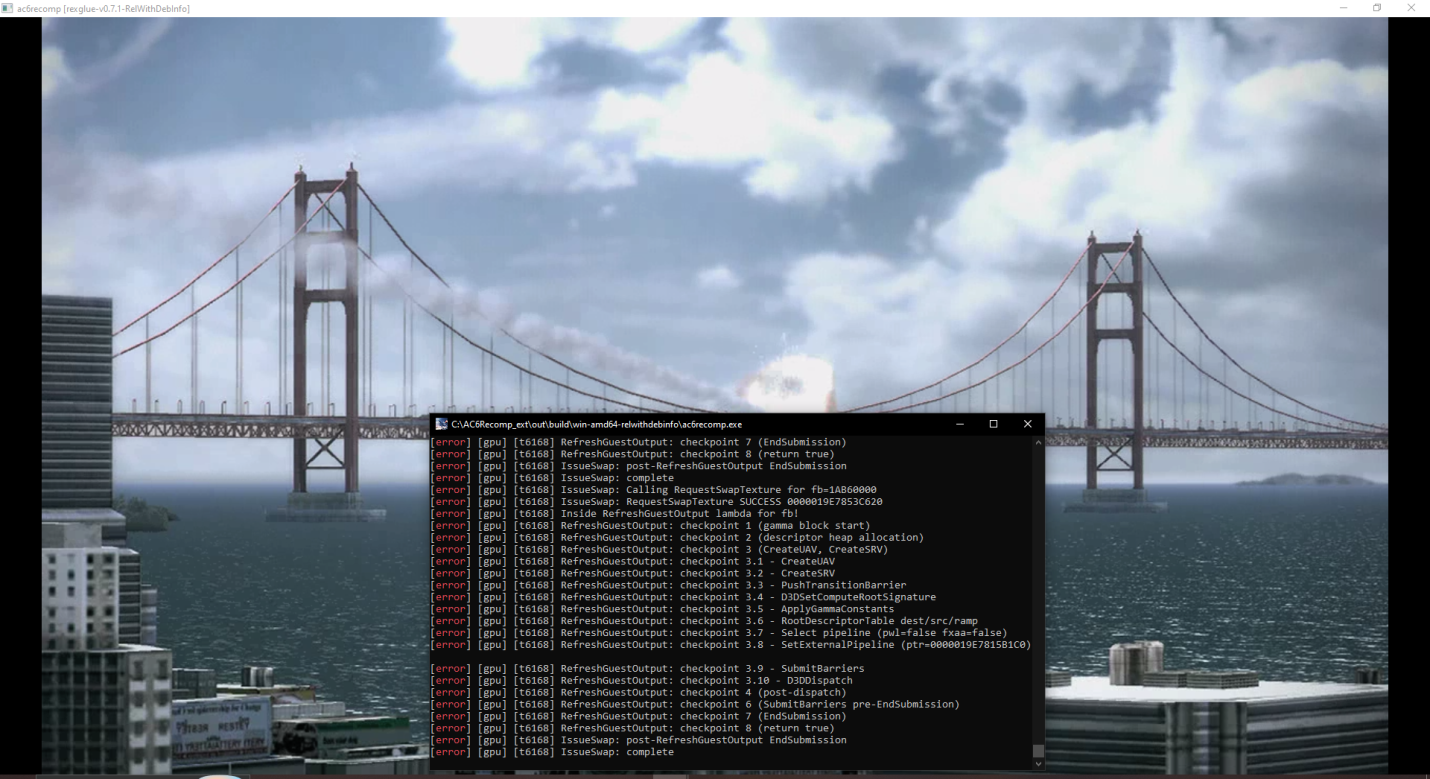Select the 'checkpoint 3.3 - PushTransitionBarrier' line
1430x779 pixels.
click(668, 585)
